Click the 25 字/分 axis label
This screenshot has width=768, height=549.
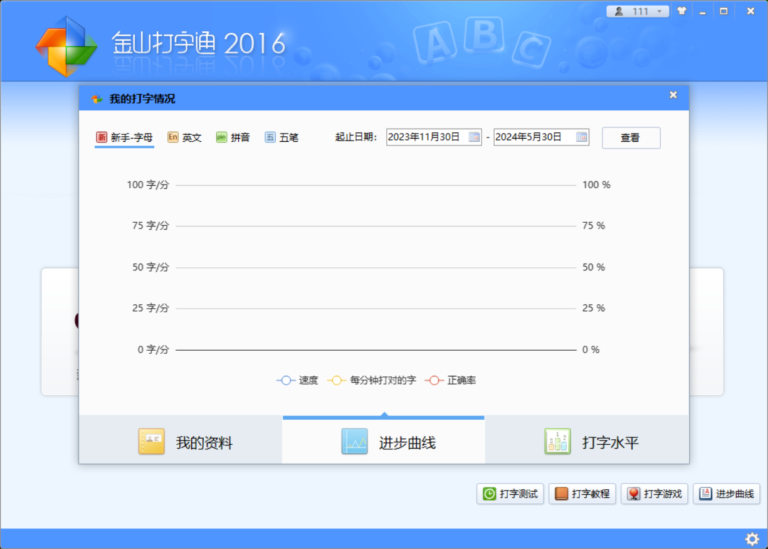150,308
